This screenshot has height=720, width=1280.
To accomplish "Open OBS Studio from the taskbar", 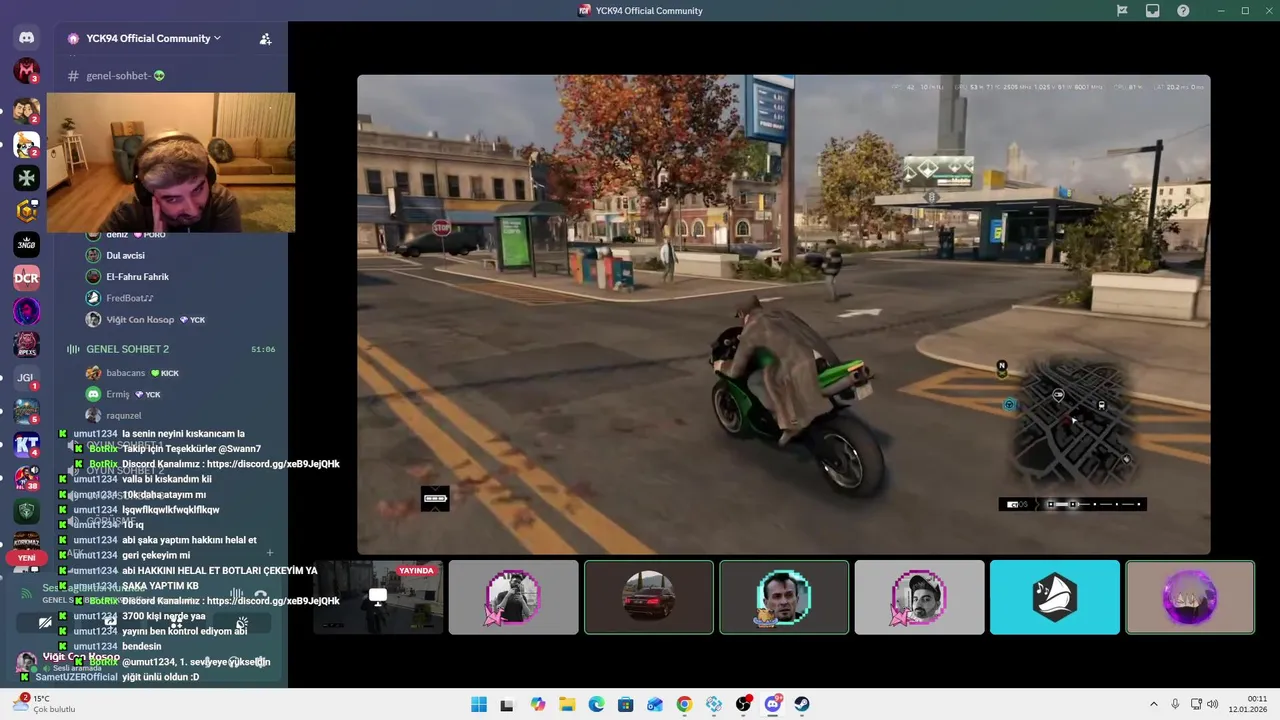I will 743,704.
